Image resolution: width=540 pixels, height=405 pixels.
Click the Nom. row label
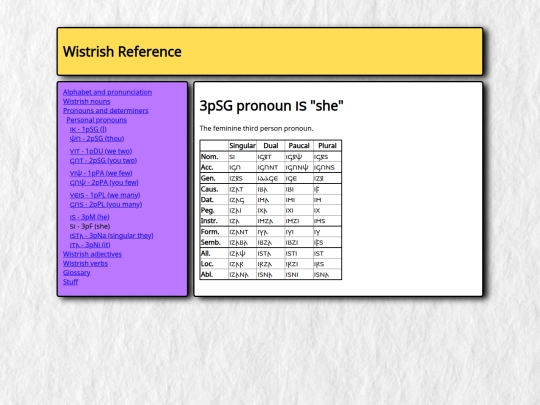tap(214, 157)
